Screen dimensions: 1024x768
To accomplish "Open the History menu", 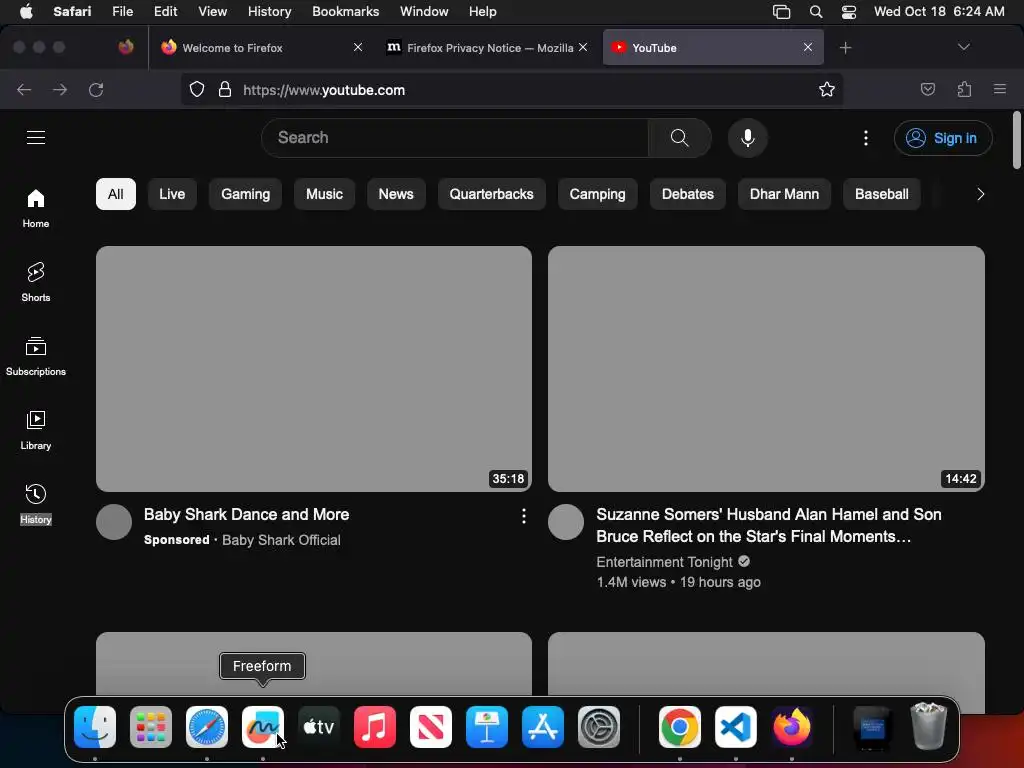I will point(269,12).
